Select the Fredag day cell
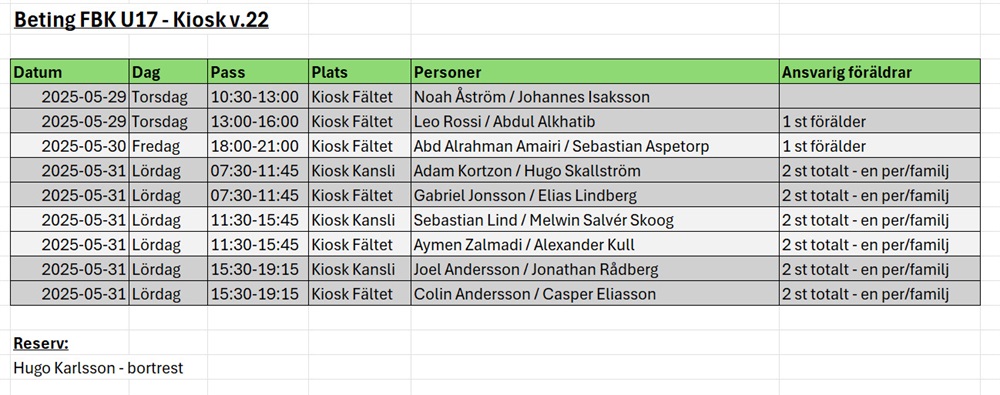Image resolution: width=1000 pixels, height=395 pixels. pos(168,146)
